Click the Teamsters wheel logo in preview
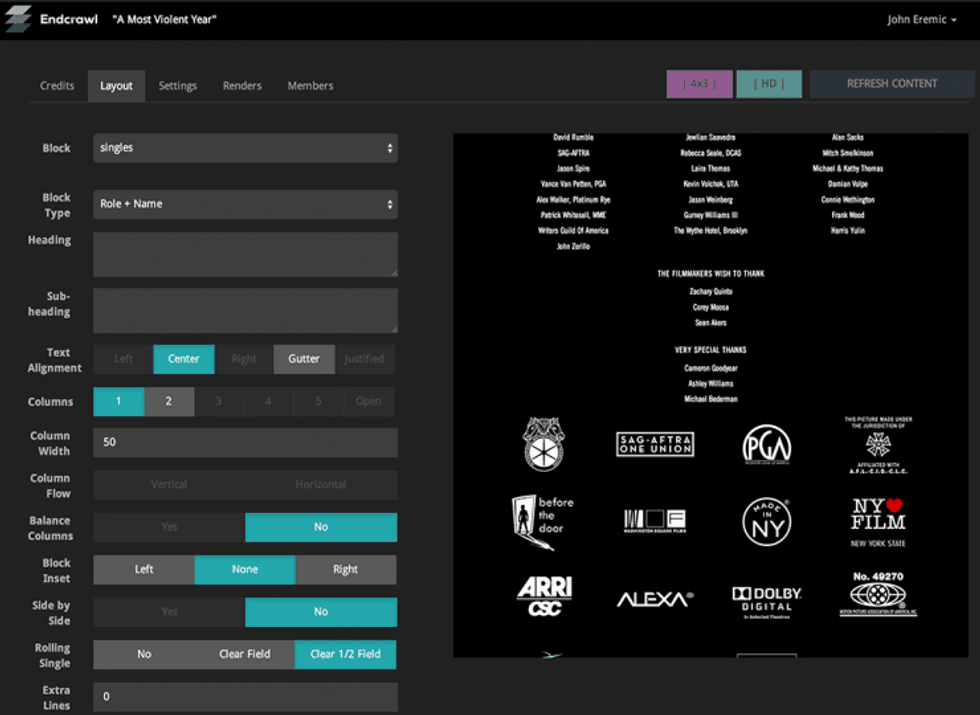 click(x=544, y=444)
